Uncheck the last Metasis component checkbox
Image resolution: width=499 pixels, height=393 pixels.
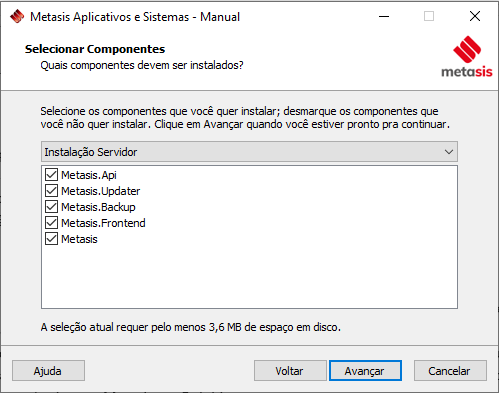pos(51,239)
